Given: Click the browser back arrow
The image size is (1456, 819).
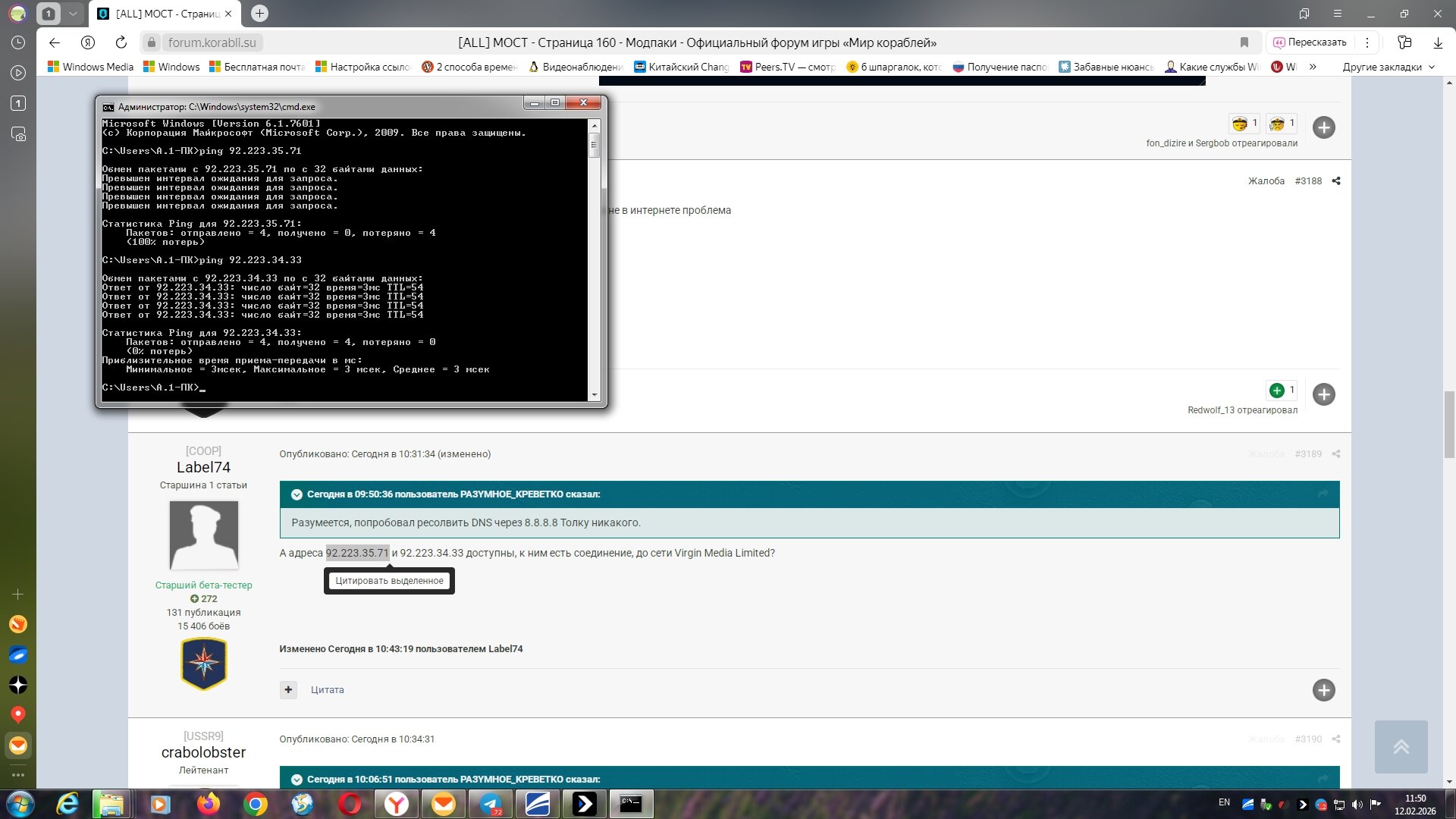Looking at the screenshot, I should coord(55,42).
